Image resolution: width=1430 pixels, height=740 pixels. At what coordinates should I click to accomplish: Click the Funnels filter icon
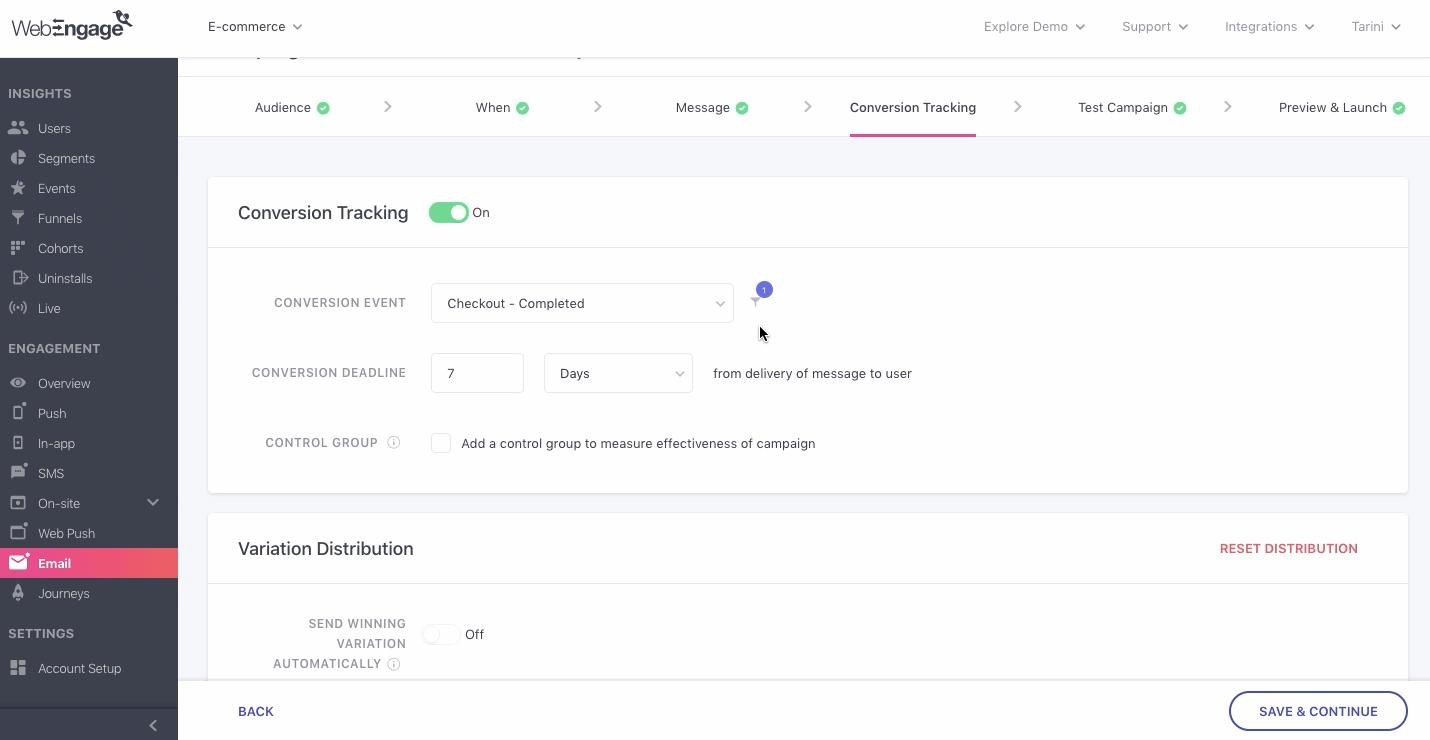18,218
